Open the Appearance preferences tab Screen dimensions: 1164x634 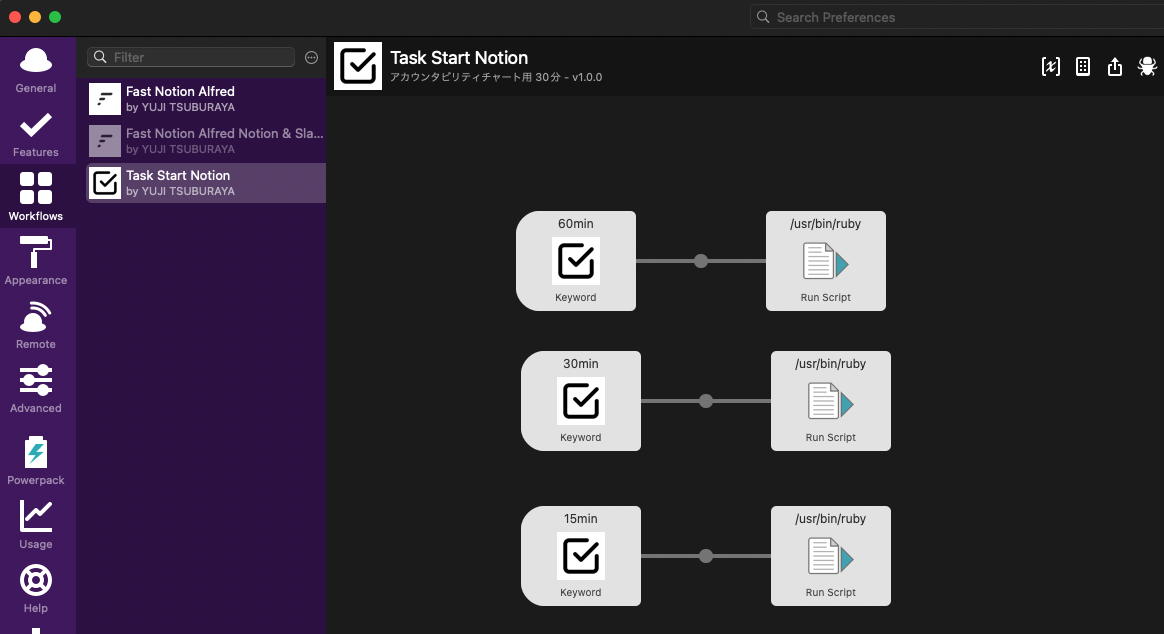(36, 261)
